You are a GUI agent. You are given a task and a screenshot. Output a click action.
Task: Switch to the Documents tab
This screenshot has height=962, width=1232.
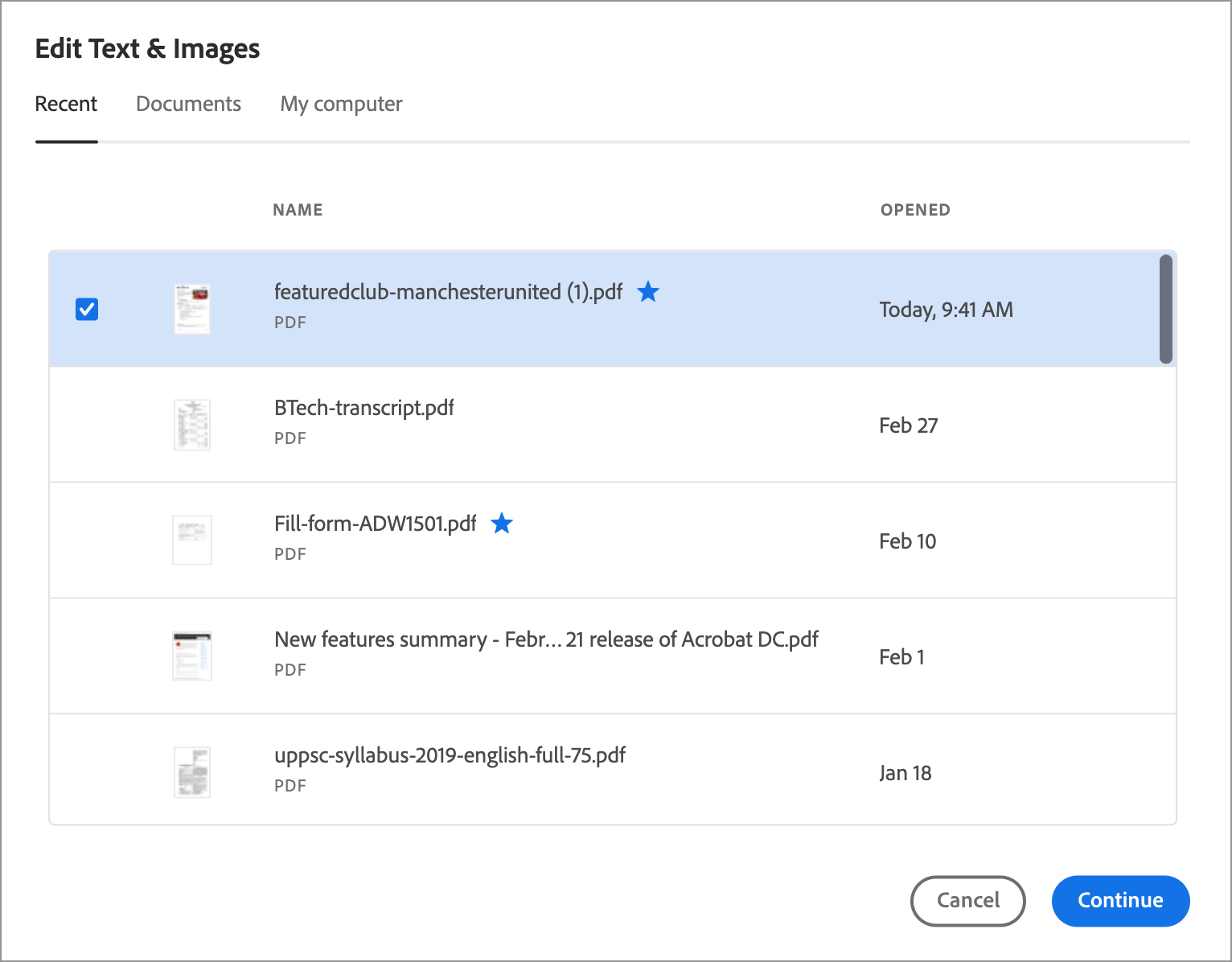coord(188,104)
